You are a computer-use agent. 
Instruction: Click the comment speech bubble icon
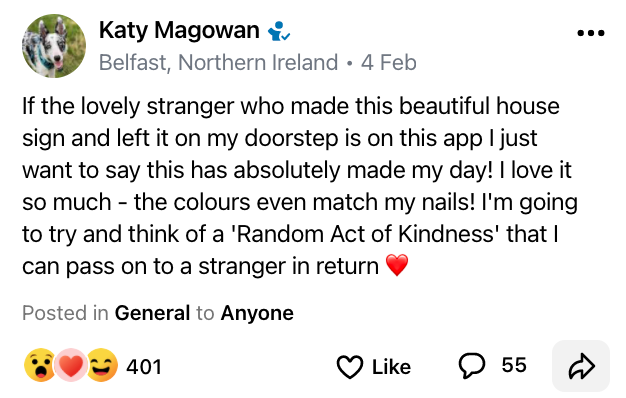click(471, 366)
